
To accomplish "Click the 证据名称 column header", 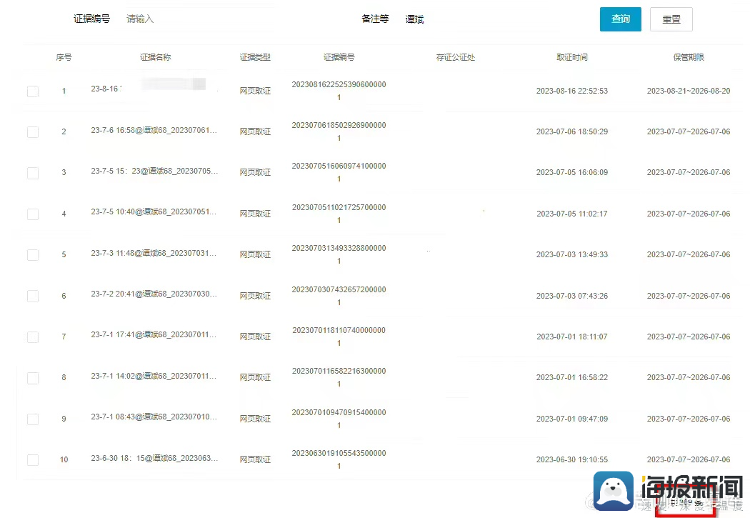I will pos(155,57).
